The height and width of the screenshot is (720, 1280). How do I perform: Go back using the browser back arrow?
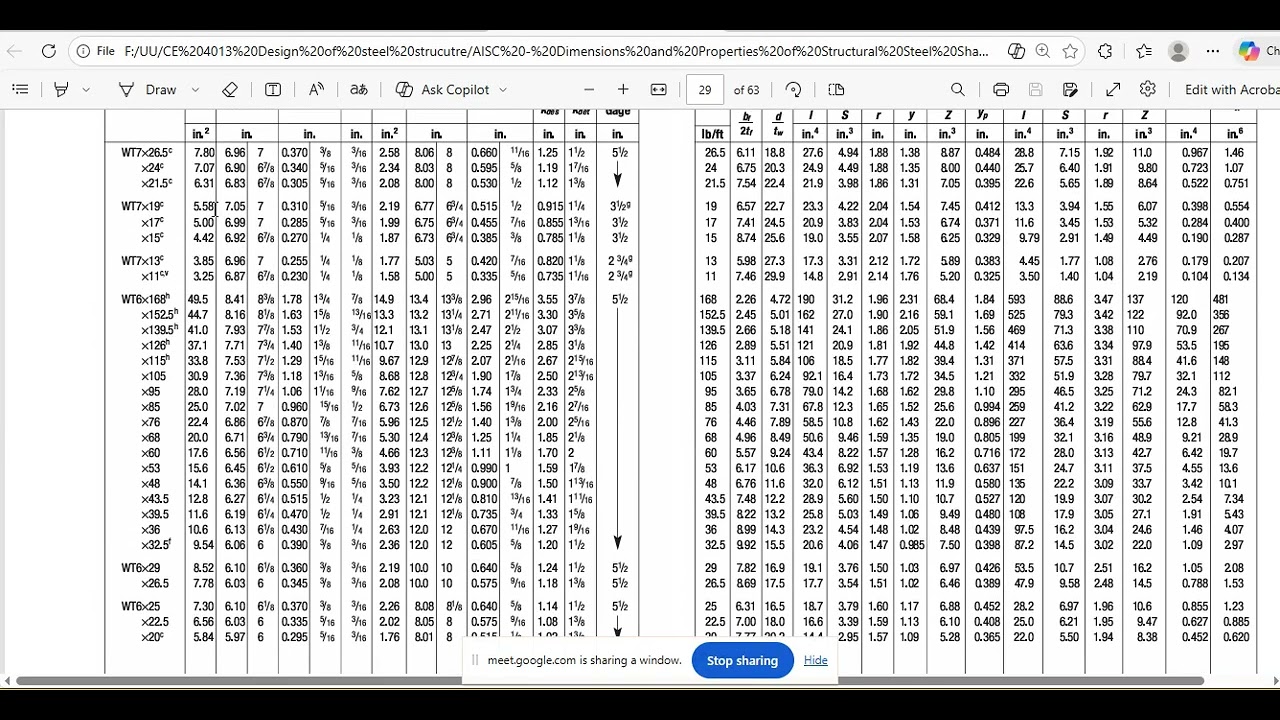[14, 51]
